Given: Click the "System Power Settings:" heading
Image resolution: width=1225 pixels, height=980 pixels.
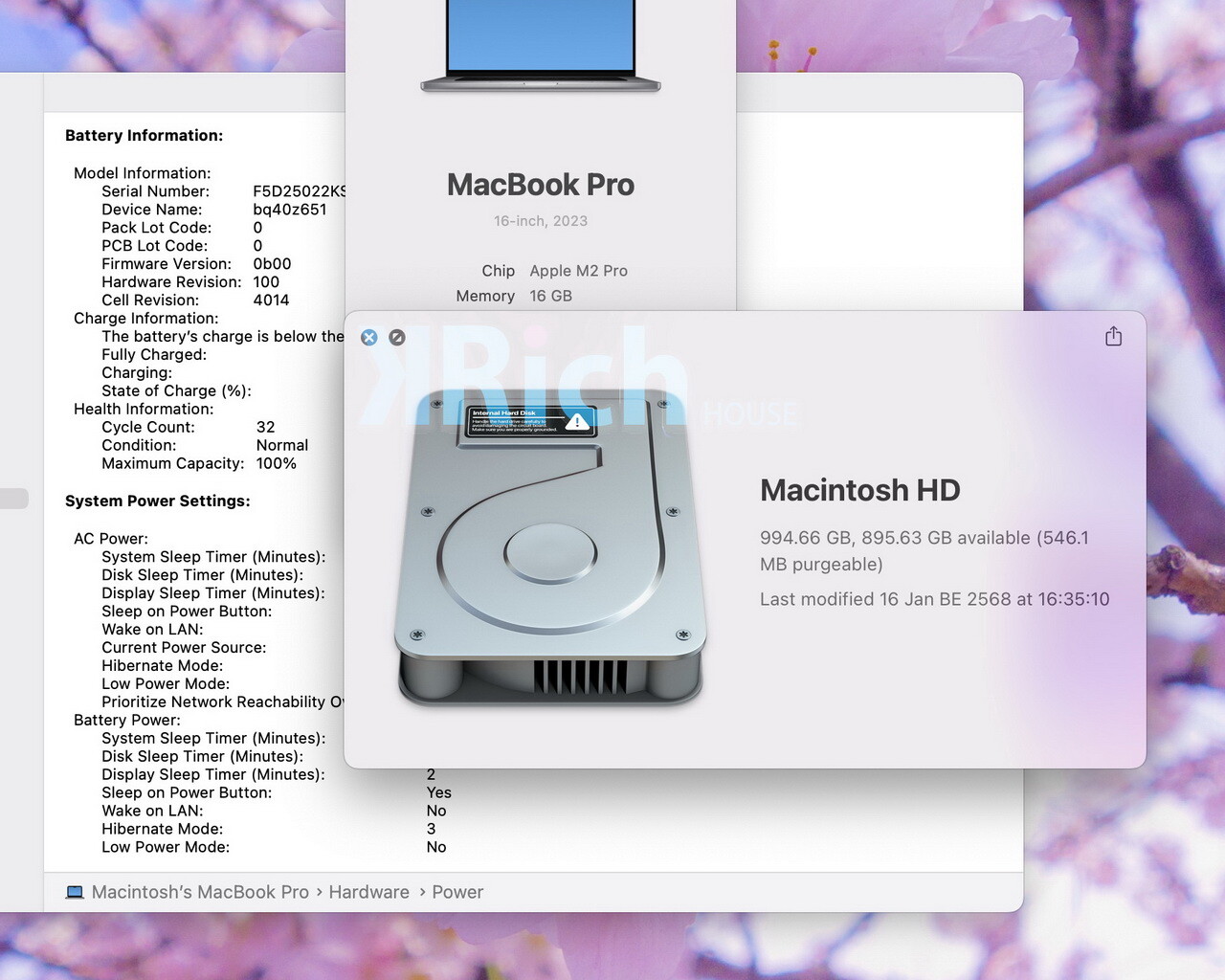Looking at the screenshot, I should click(x=158, y=501).
